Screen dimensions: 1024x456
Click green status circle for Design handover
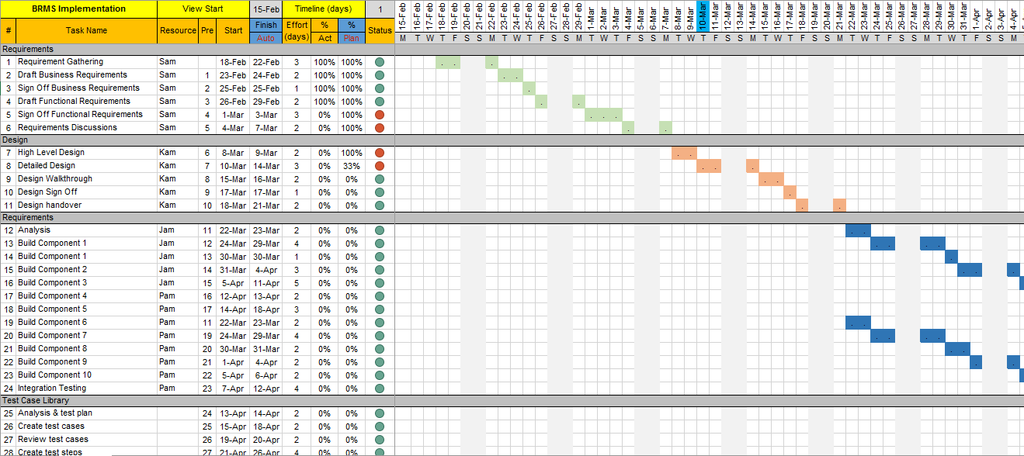point(379,205)
